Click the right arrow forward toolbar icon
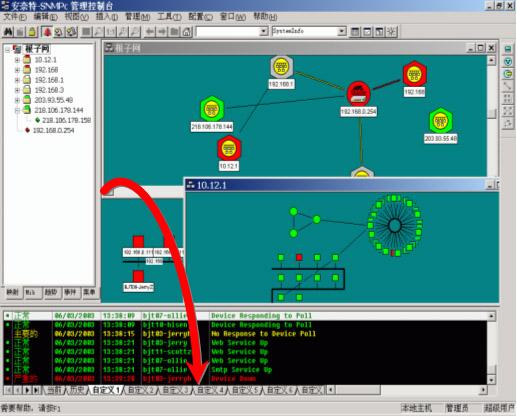The height and width of the screenshot is (416, 517). tap(162, 32)
